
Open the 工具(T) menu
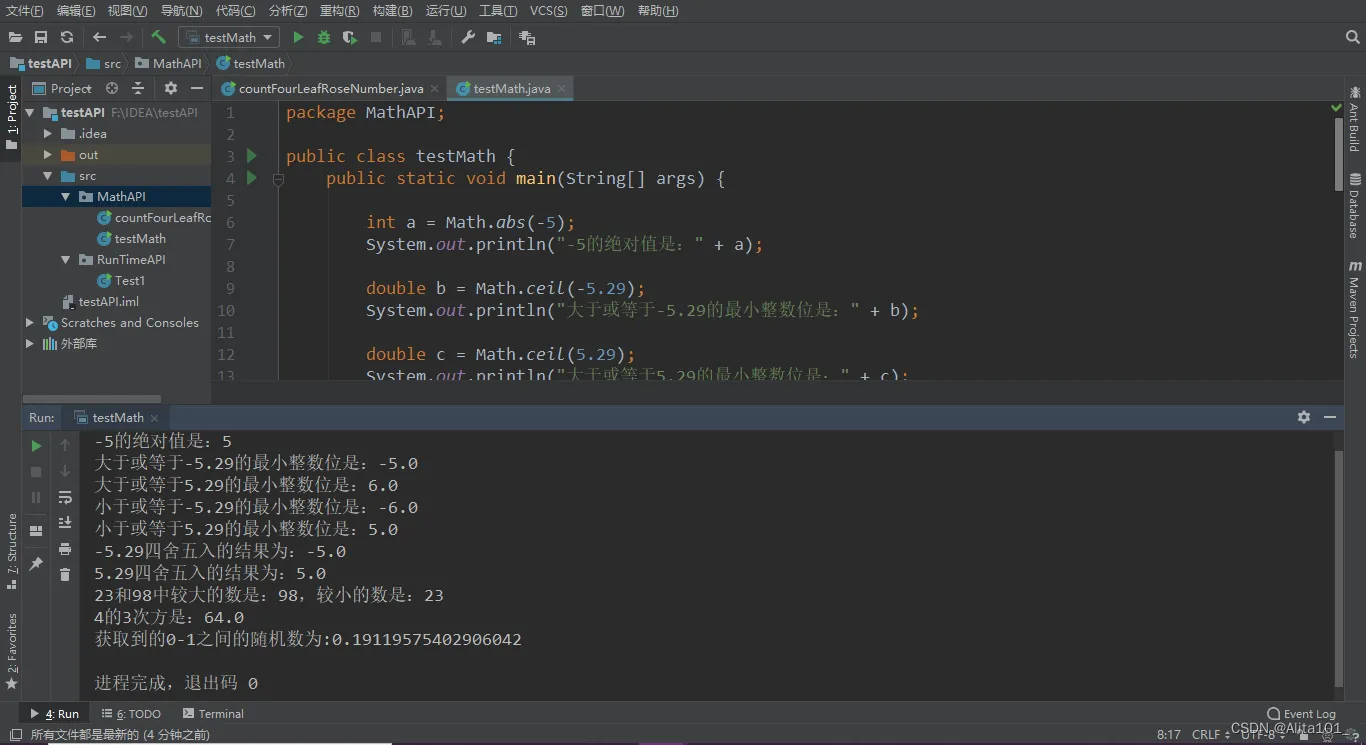pos(497,11)
